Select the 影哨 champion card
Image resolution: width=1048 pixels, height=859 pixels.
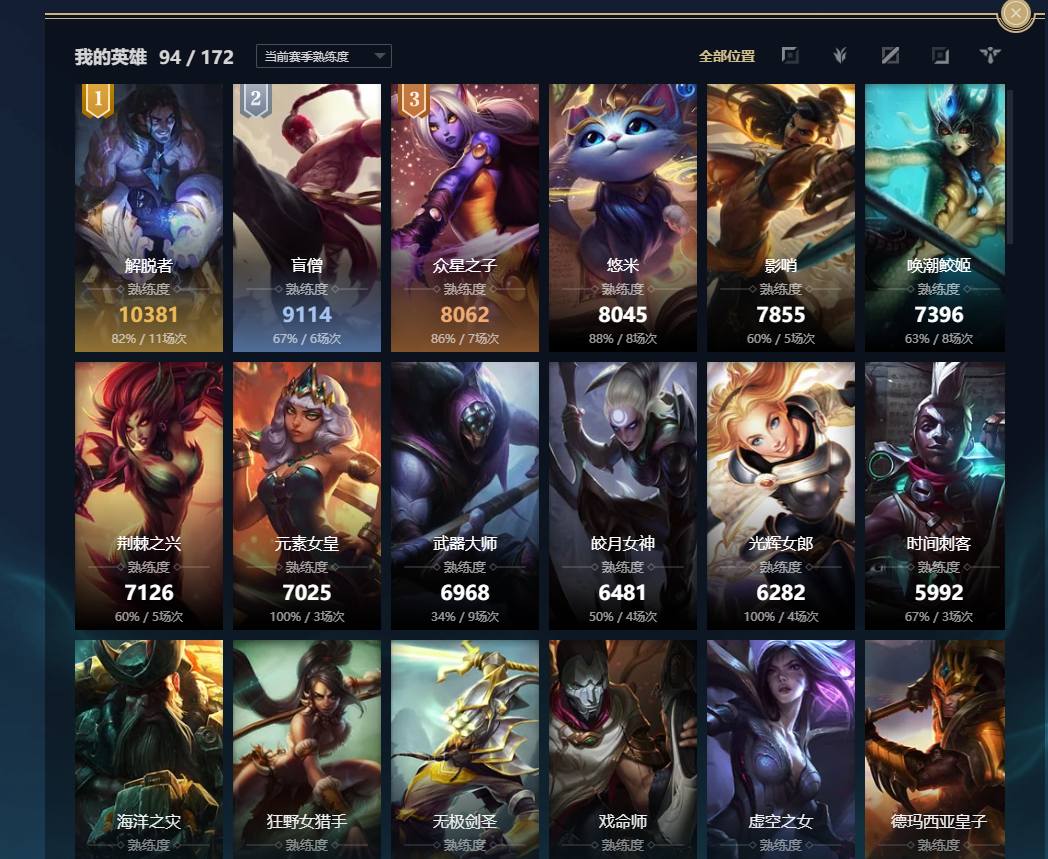[x=781, y=217]
